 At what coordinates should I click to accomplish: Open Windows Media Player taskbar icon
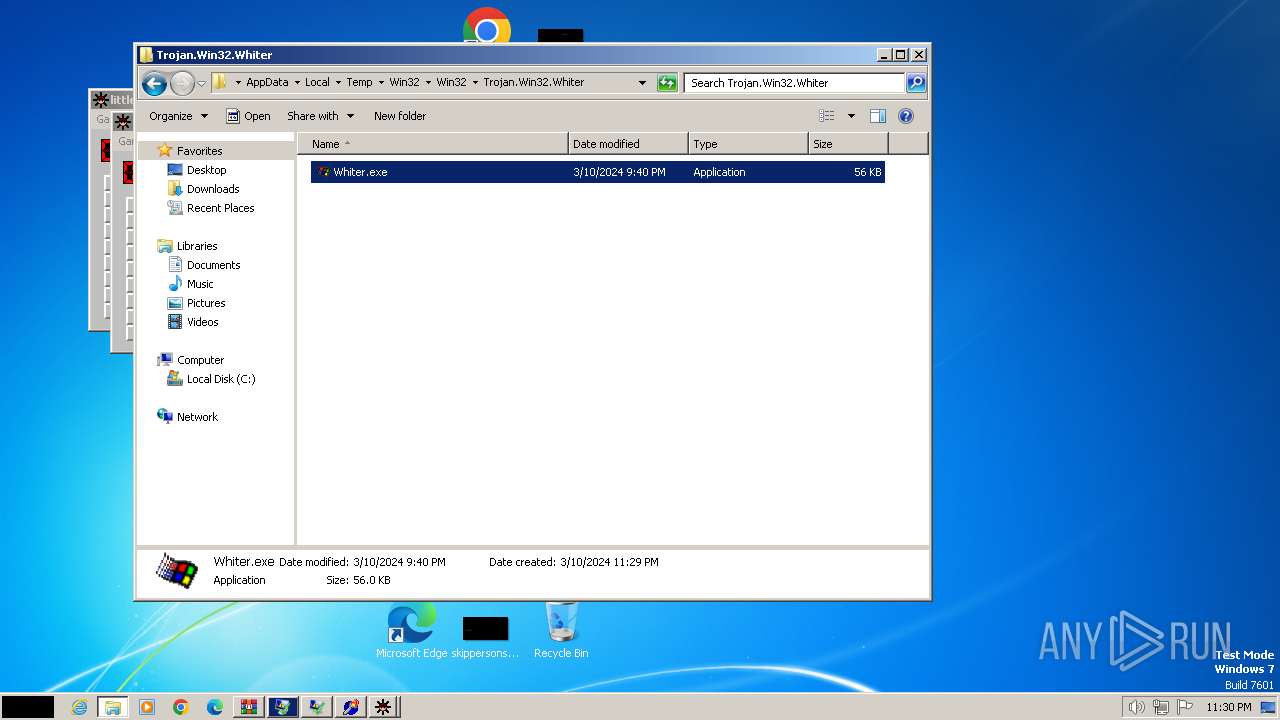tap(147, 707)
